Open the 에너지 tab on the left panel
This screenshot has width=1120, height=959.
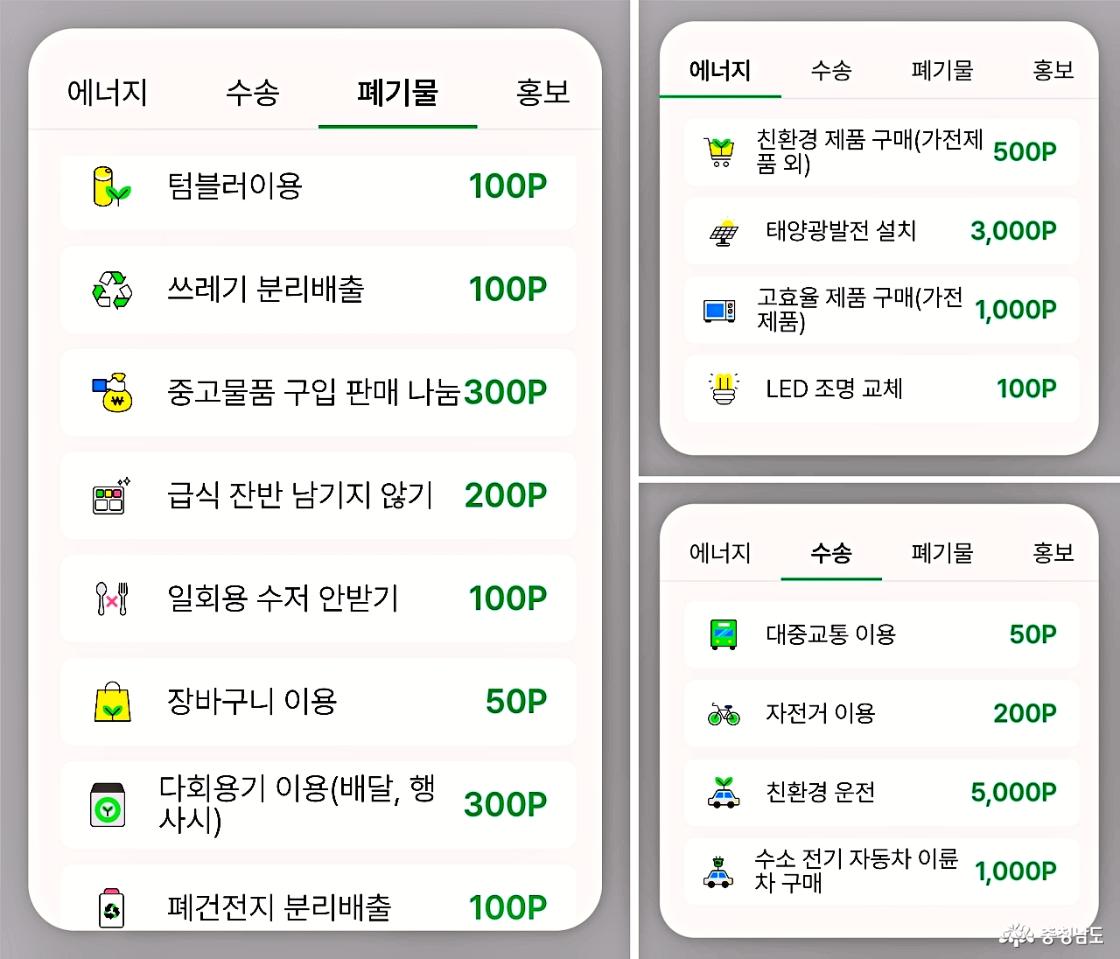pyautogui.click(x=108, y=92)
